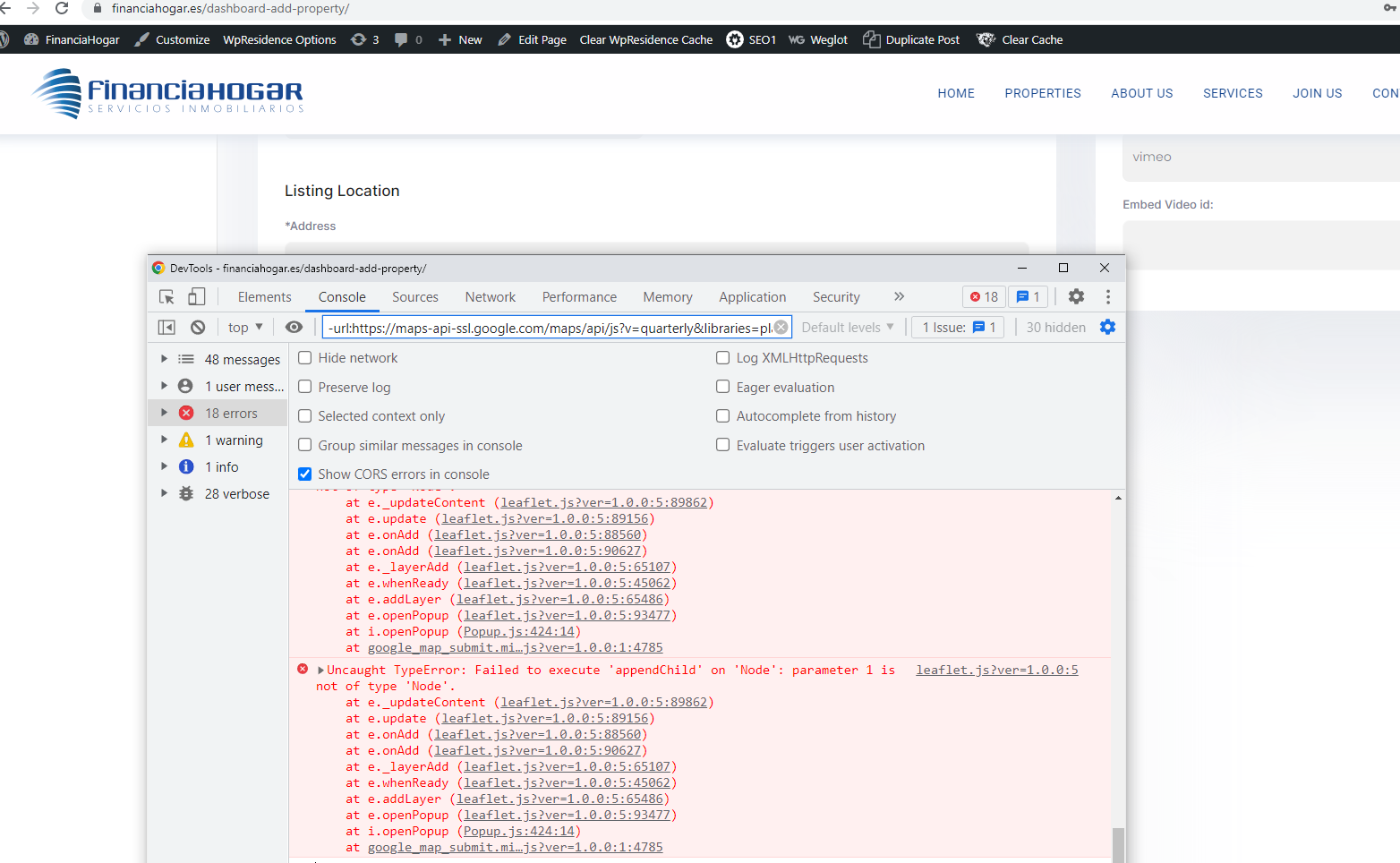The width and height of the screenshot is (1400, 863).
Task: Click the 1 Issue button
Action: point(959,328)
